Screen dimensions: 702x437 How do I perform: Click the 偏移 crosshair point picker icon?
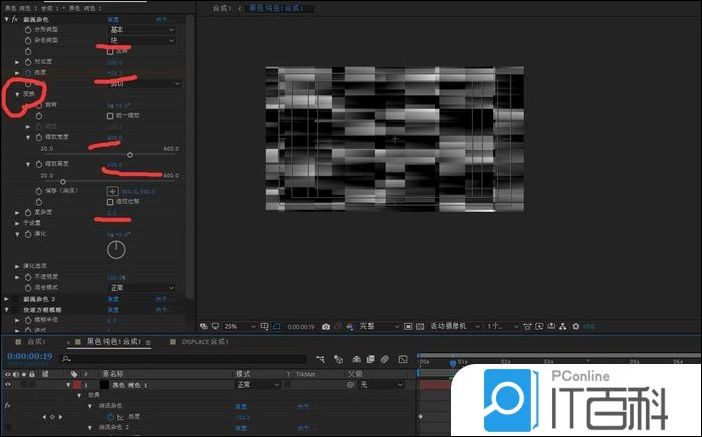pyautogui.click(x=112, y=190)
